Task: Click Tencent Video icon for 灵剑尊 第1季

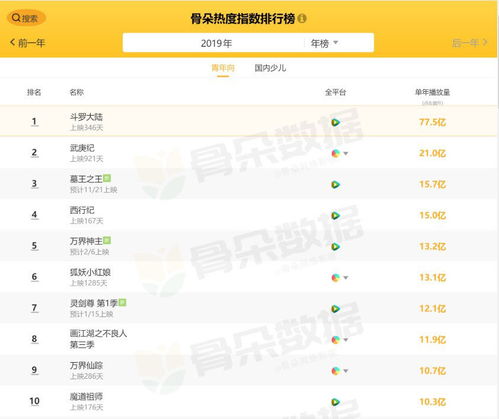Action: (335, 309)
